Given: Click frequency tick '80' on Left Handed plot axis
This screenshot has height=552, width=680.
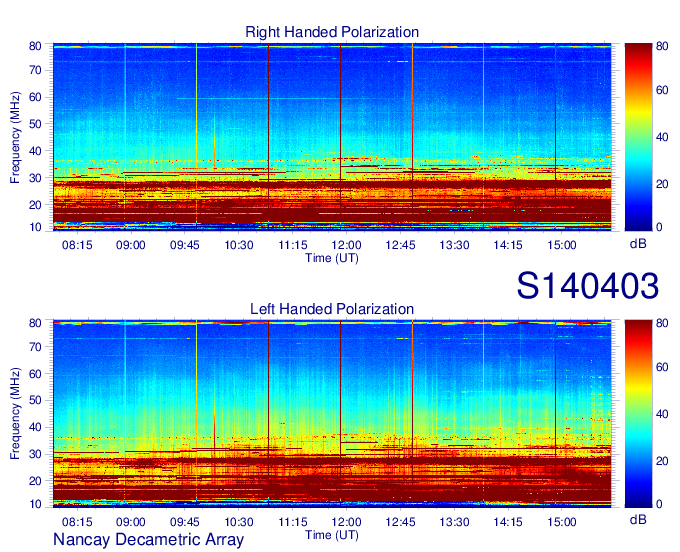Looking at the screenshot, I should 35,323.
